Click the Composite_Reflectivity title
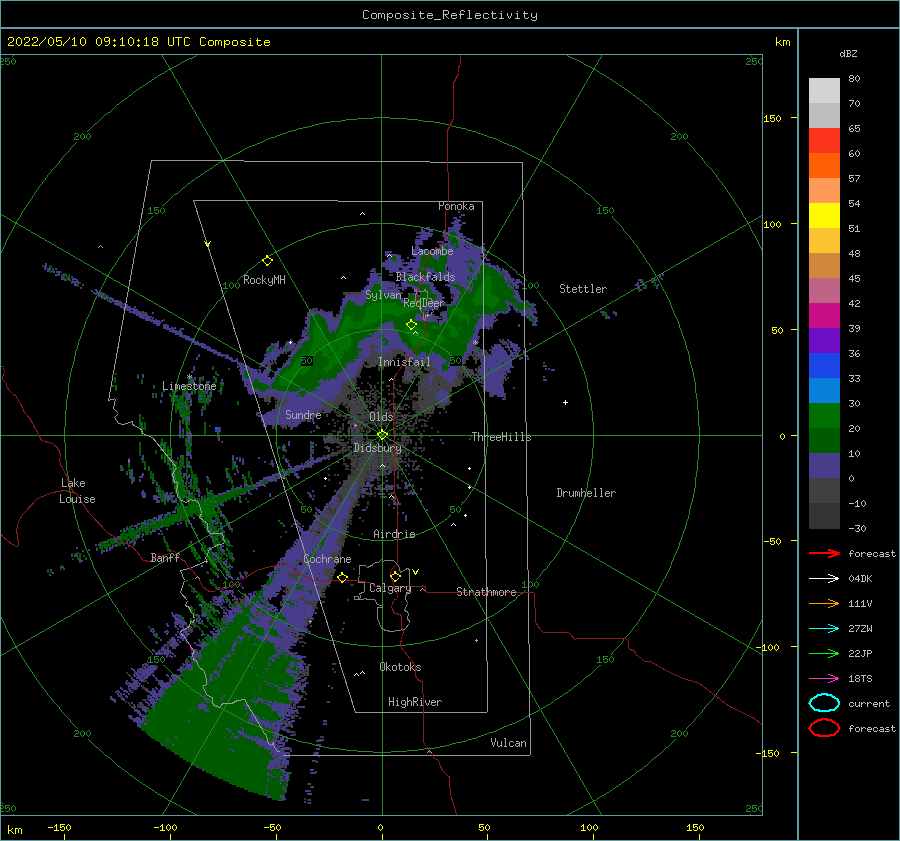 click(449, 15)
